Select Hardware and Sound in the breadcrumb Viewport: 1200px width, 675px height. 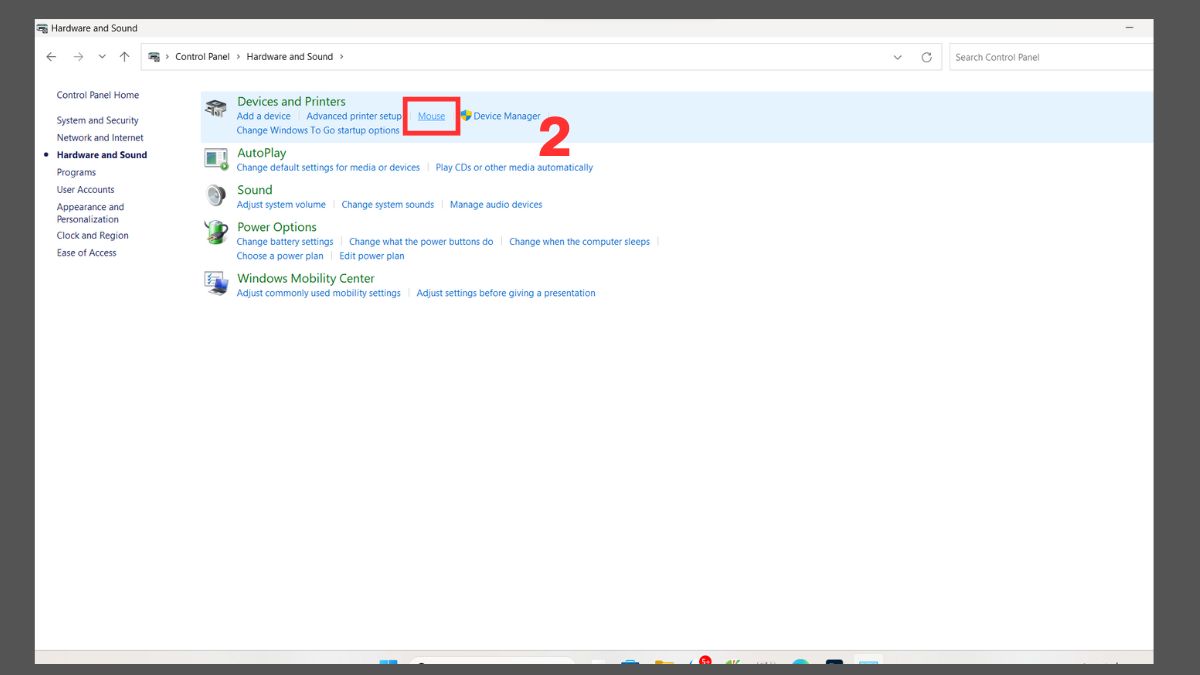click(290, 57)
